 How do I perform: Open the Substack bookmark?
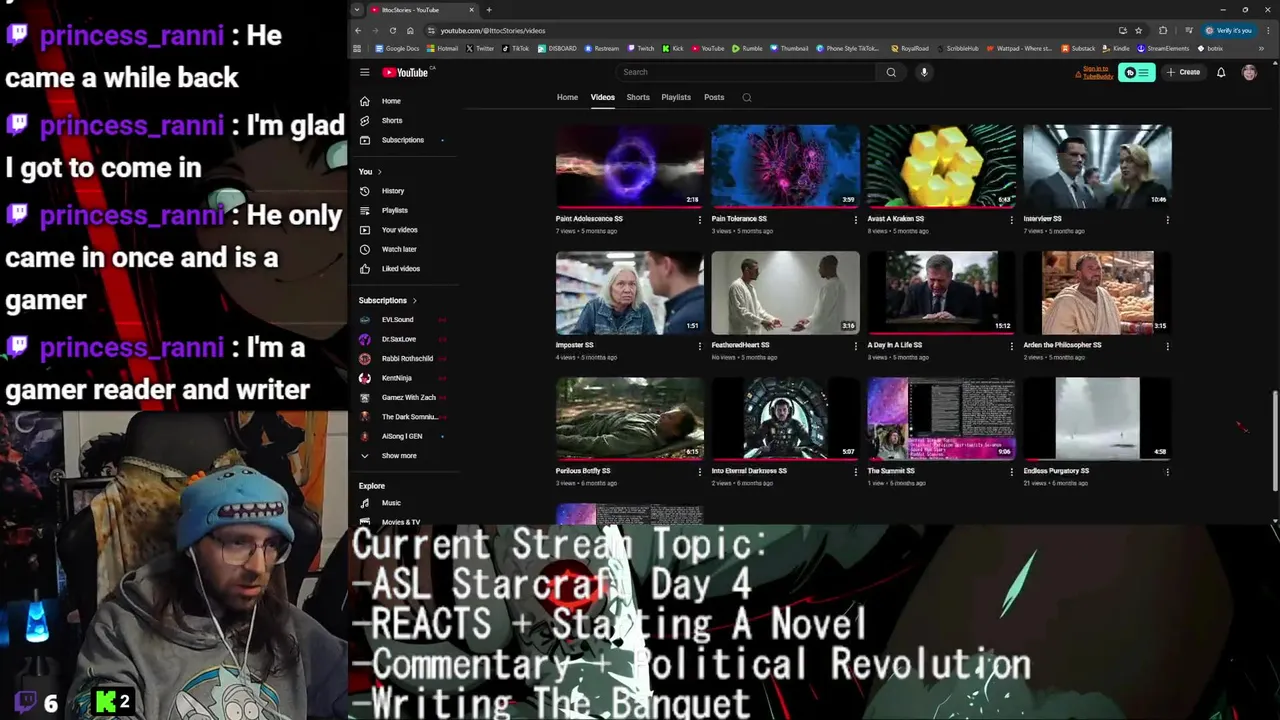click(x=1078, y=48)
